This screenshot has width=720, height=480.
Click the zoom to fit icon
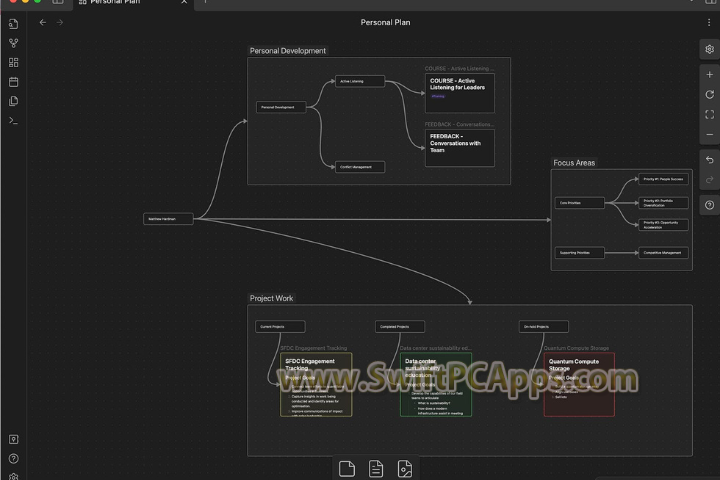tap(709, 114)
